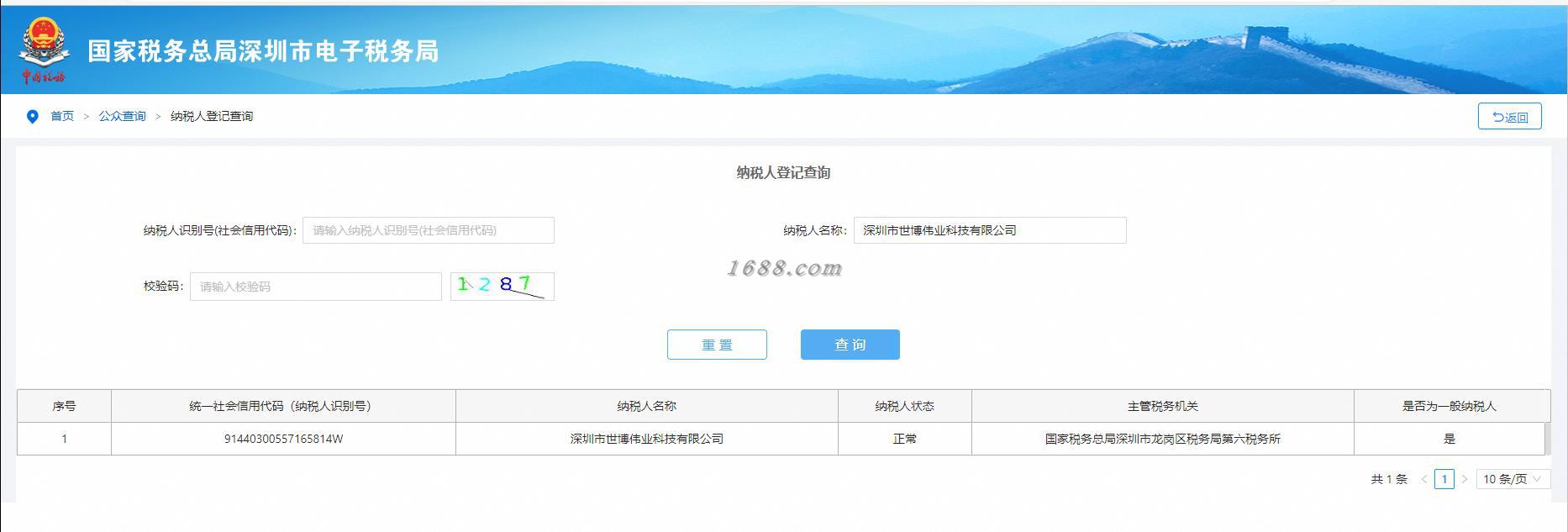Click the 重置 reset button
Image resolution: width=1568 pixels, height=532 pixels.
click(x=717, y=345)
